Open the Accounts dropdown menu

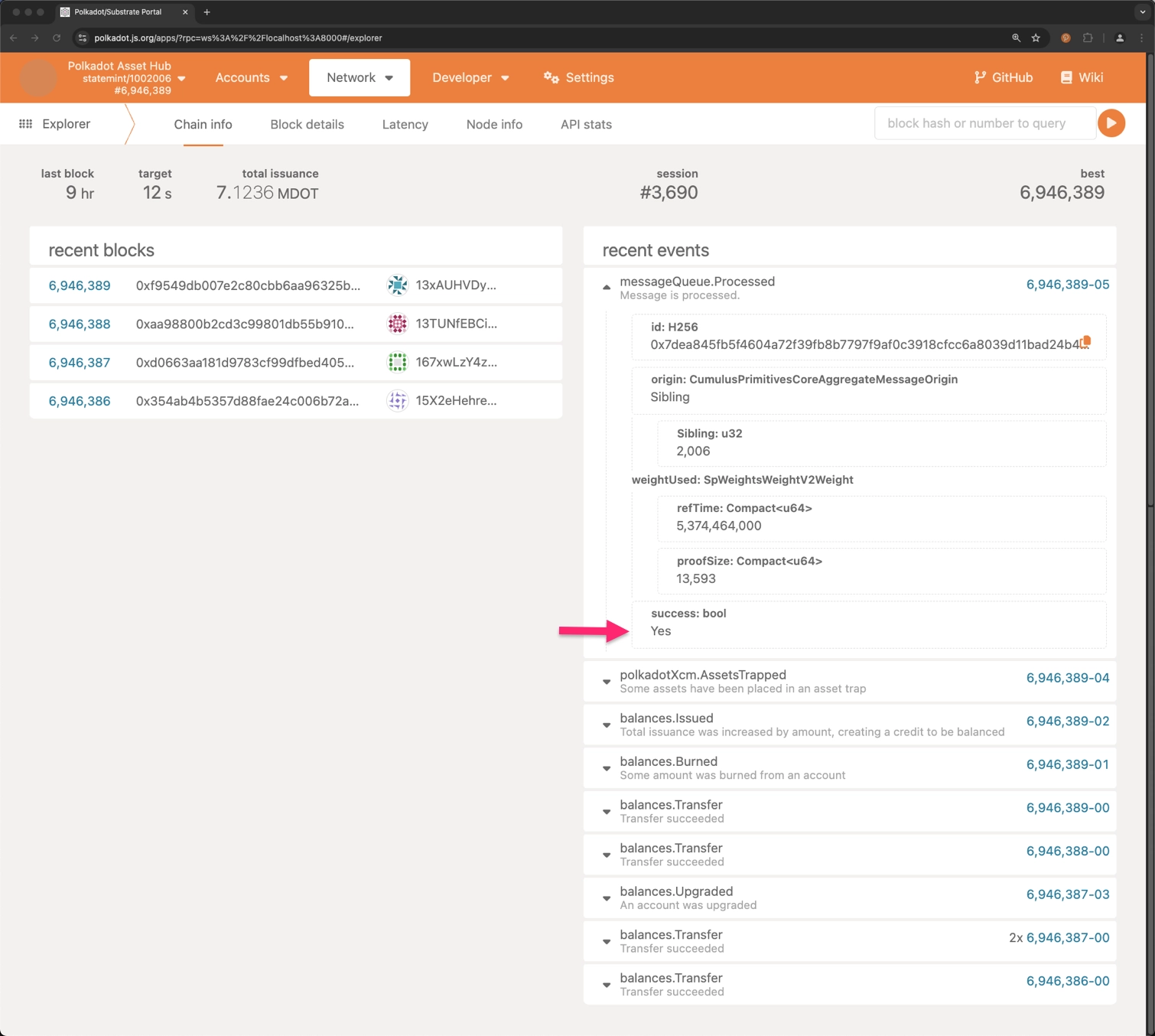(252, 77)
